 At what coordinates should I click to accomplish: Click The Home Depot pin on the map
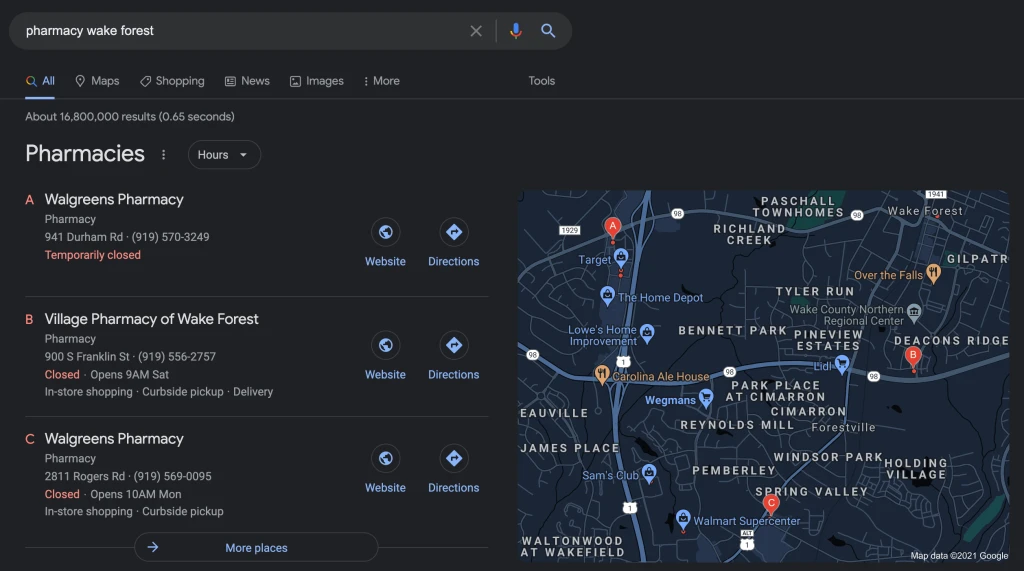pyautogui.click(x=607, y=295)
